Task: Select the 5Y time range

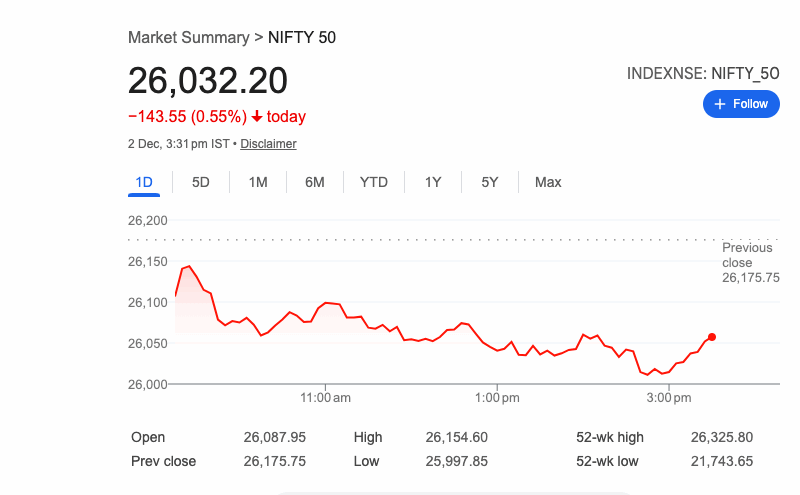Action: [490, 182]
